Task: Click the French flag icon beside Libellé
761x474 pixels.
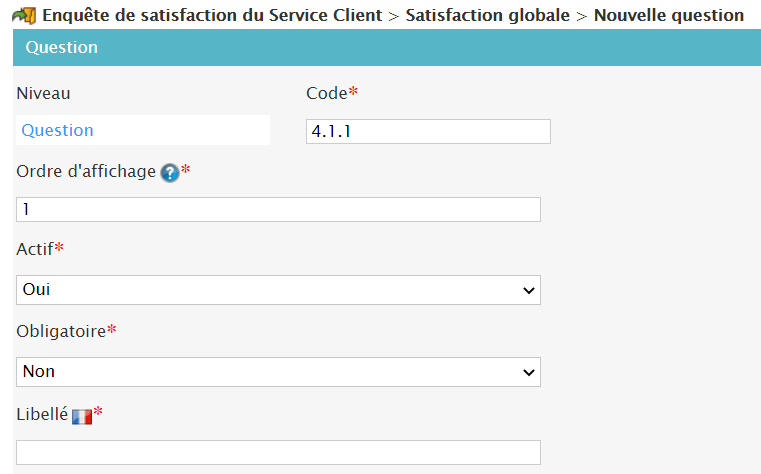Action: [x=81, y=415]
